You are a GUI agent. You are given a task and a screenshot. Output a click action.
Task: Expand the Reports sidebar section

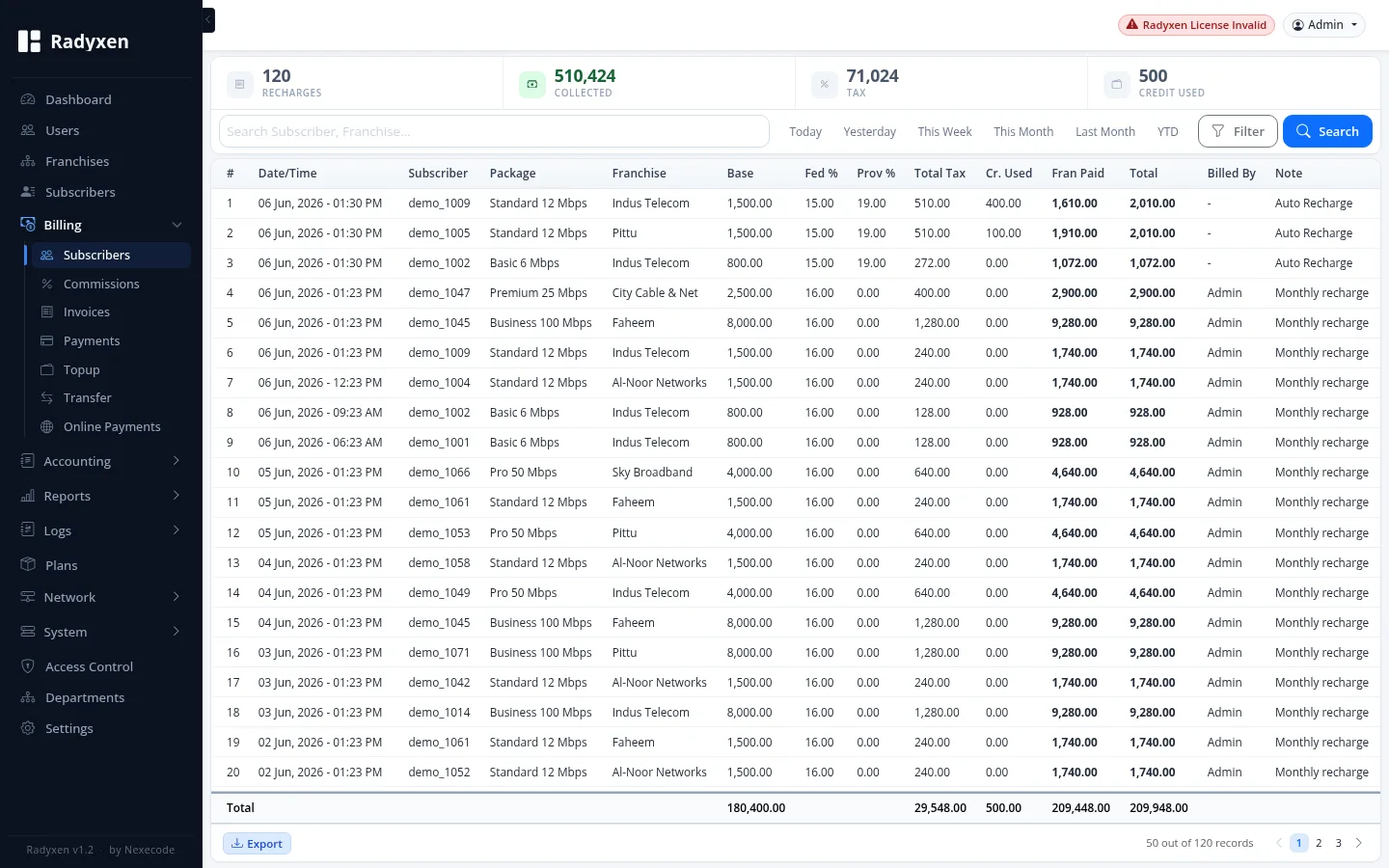pyautogui.click(x=100, y=496)
